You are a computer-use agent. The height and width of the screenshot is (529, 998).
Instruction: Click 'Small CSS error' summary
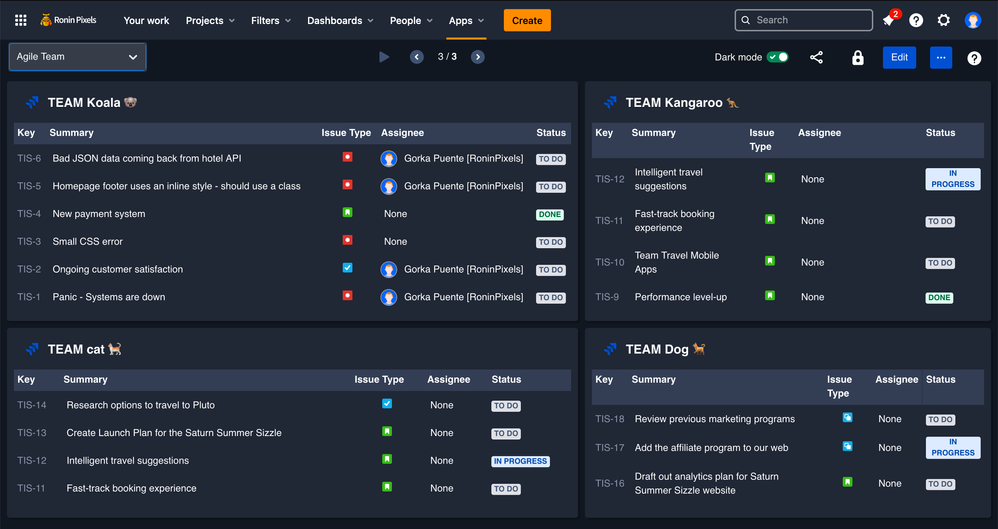pos(88,241)
